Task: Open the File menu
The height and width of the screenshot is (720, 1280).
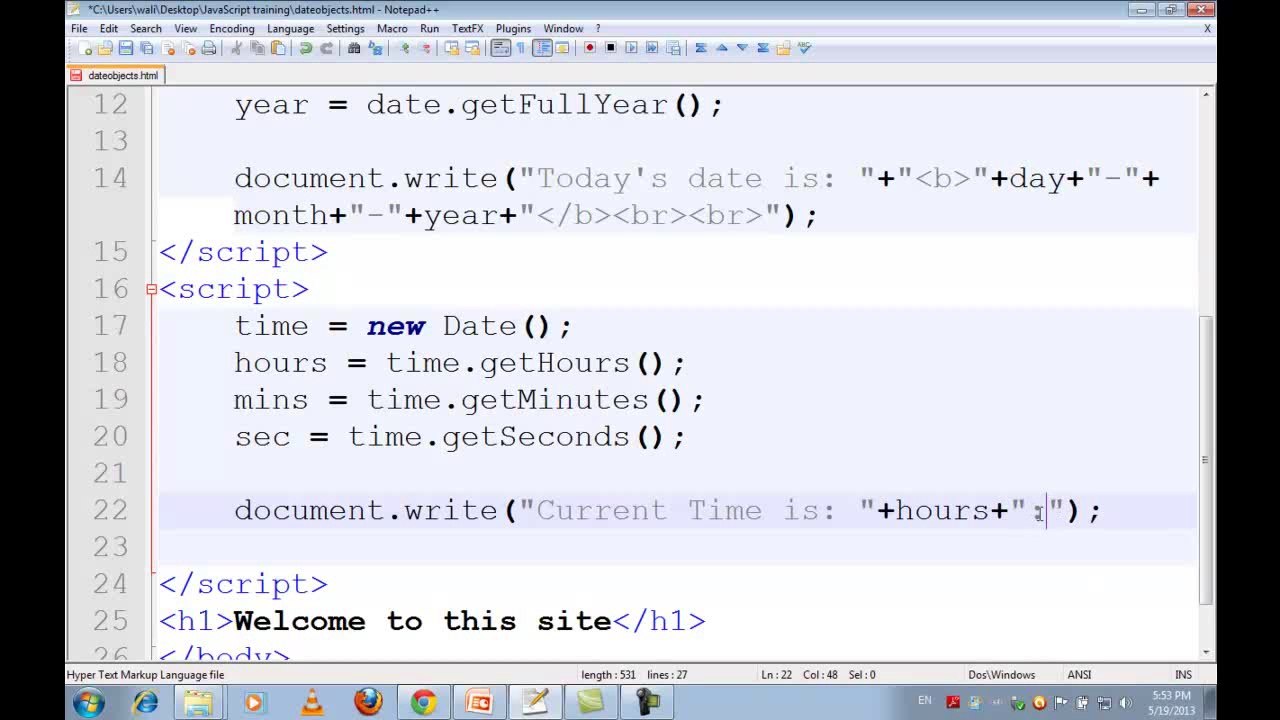Action: (79, 29)
